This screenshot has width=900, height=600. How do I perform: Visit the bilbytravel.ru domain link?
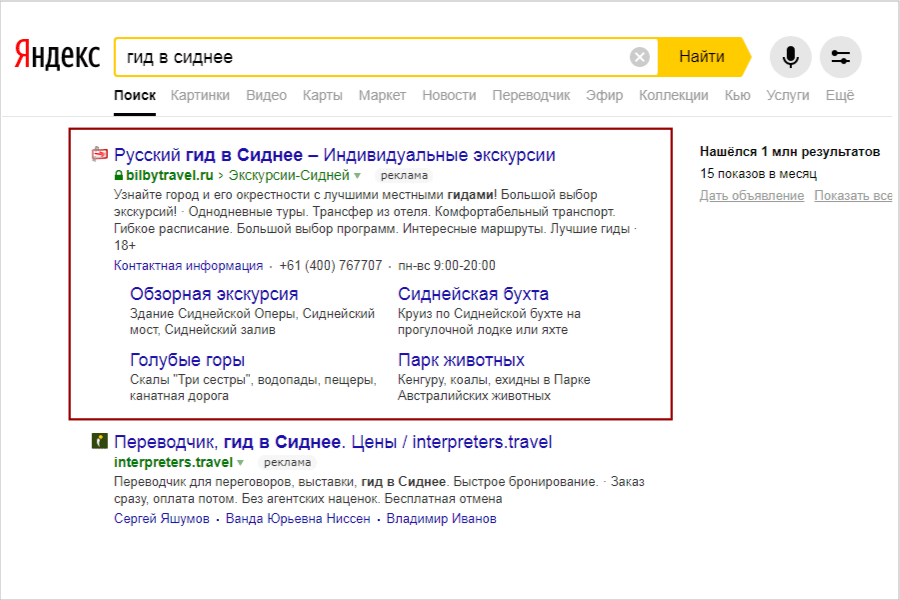click(169, 175)
